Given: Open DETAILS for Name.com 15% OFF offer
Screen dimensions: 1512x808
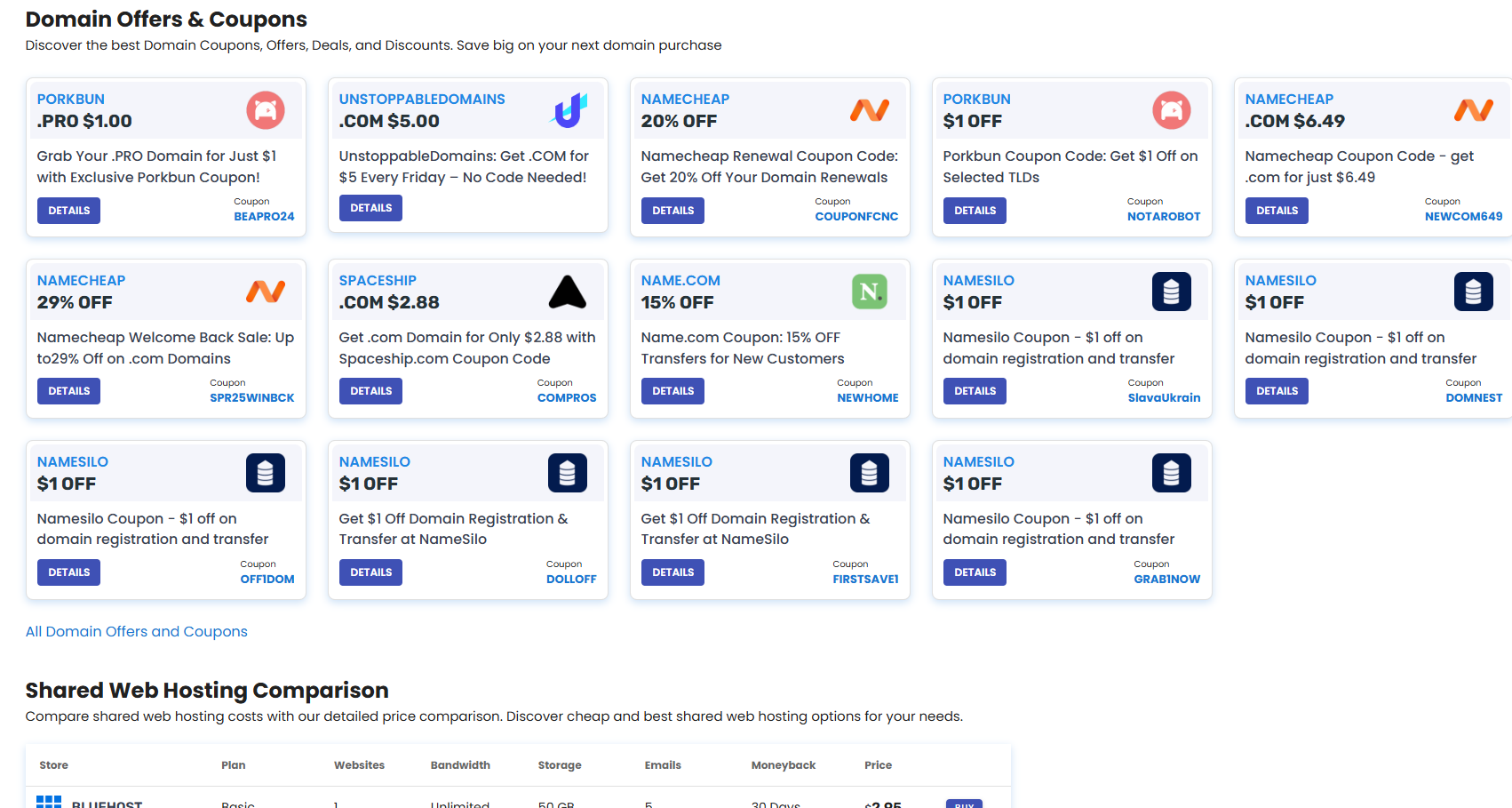Looking at the screenshot, I should tap(672, 391).
